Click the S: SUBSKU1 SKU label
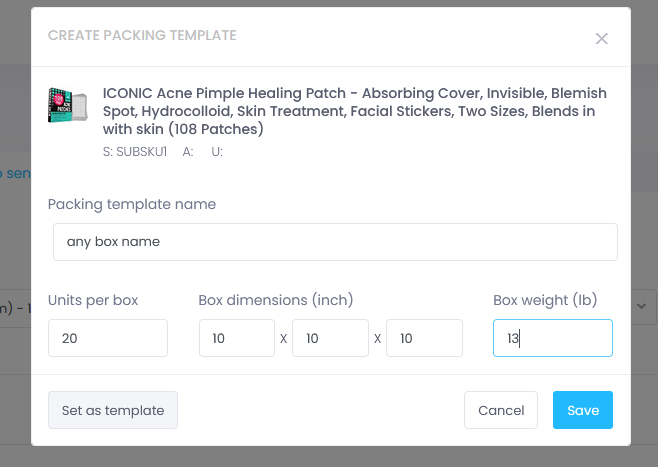The image size is (658, 467). [x=135, y=151]
